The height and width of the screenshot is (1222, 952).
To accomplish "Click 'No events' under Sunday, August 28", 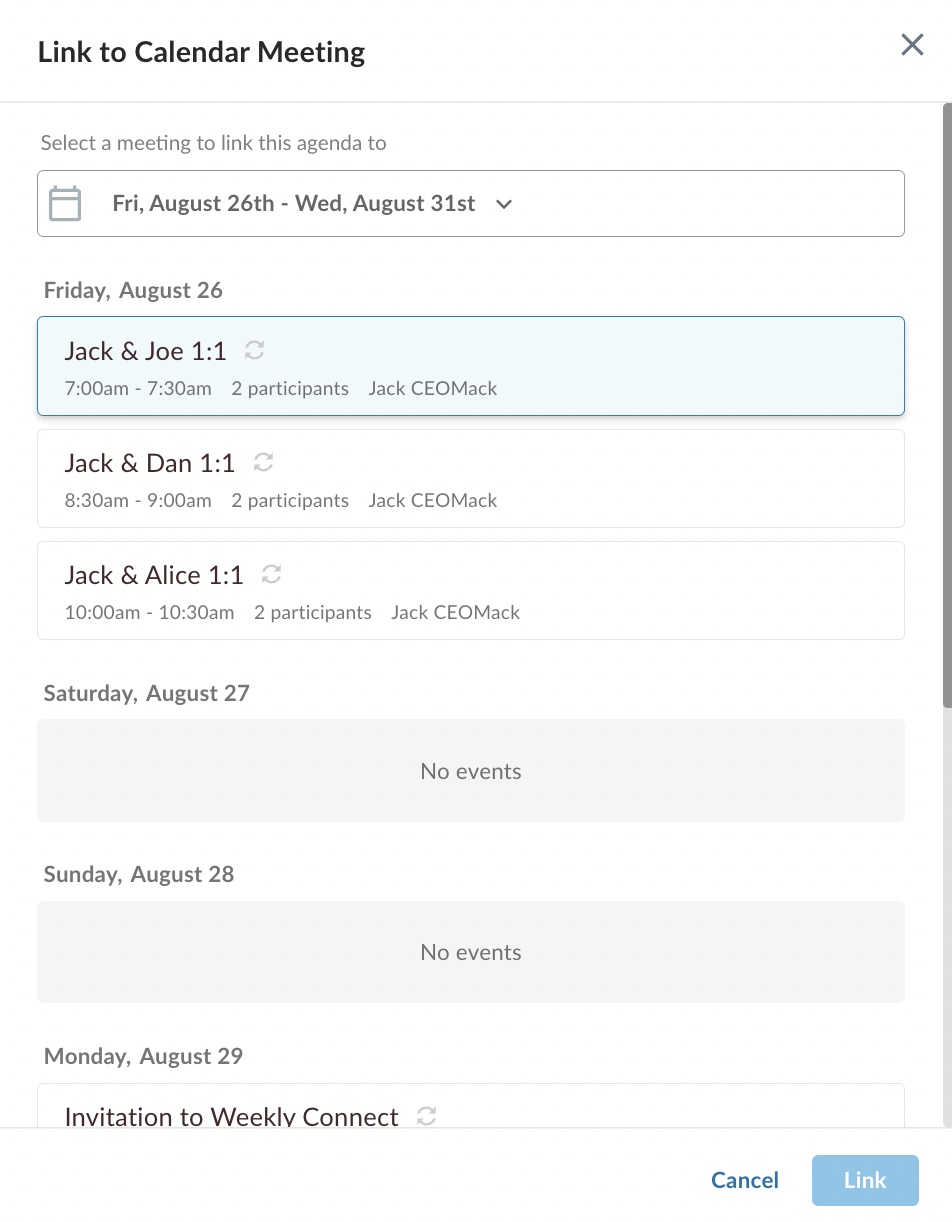I will pyautogui.click(x=471, y=952).
